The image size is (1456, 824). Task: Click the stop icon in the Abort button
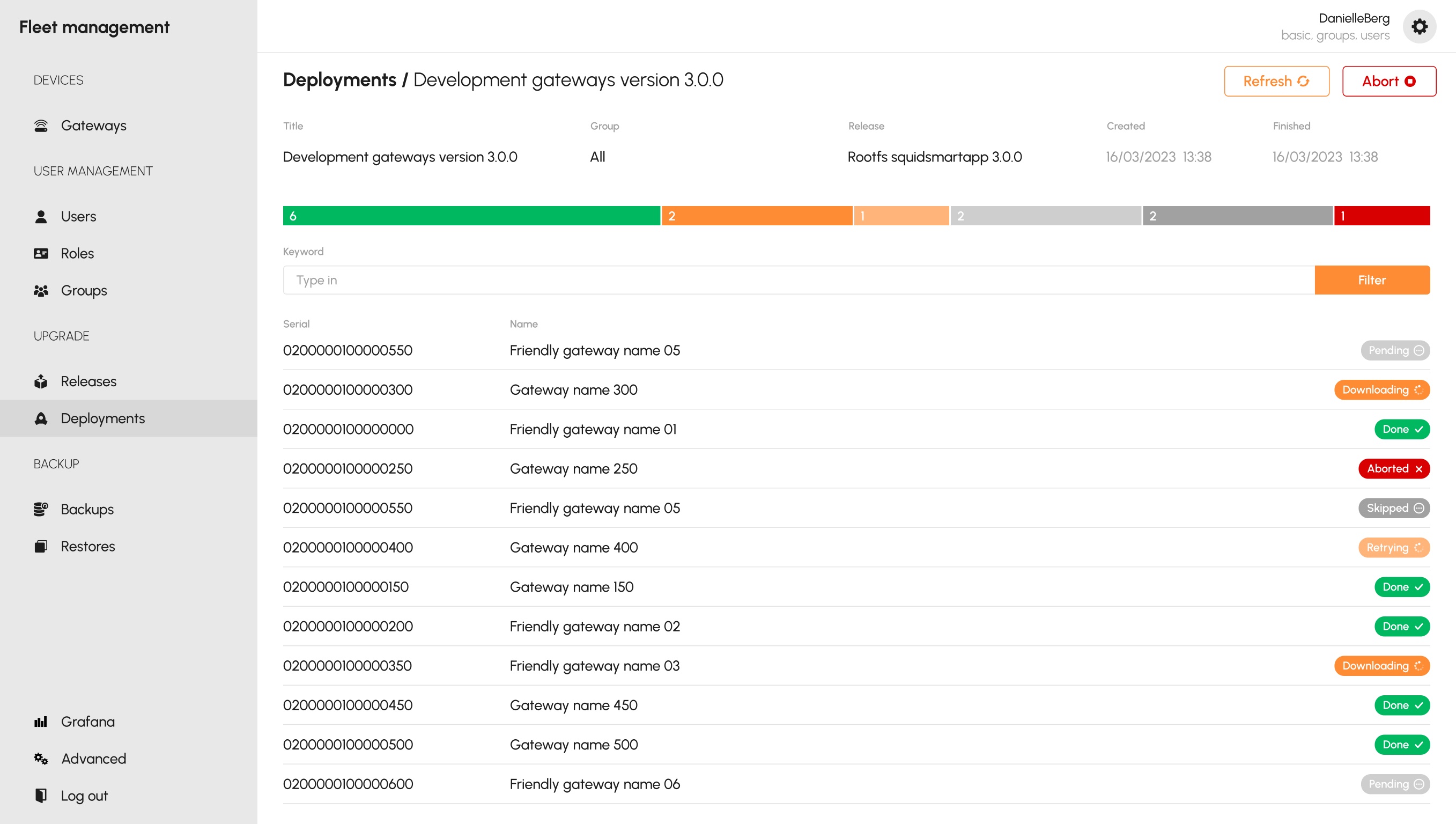1410,82
